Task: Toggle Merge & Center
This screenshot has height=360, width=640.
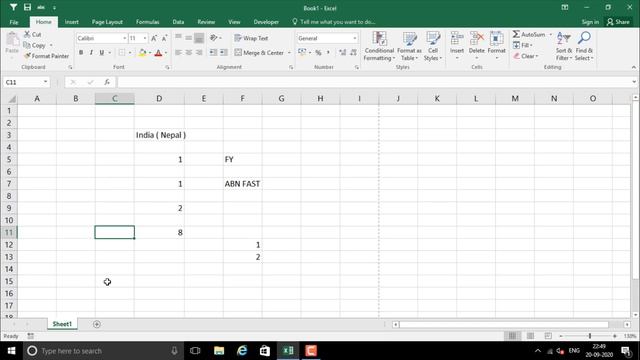Action: [x=259, y=53]
